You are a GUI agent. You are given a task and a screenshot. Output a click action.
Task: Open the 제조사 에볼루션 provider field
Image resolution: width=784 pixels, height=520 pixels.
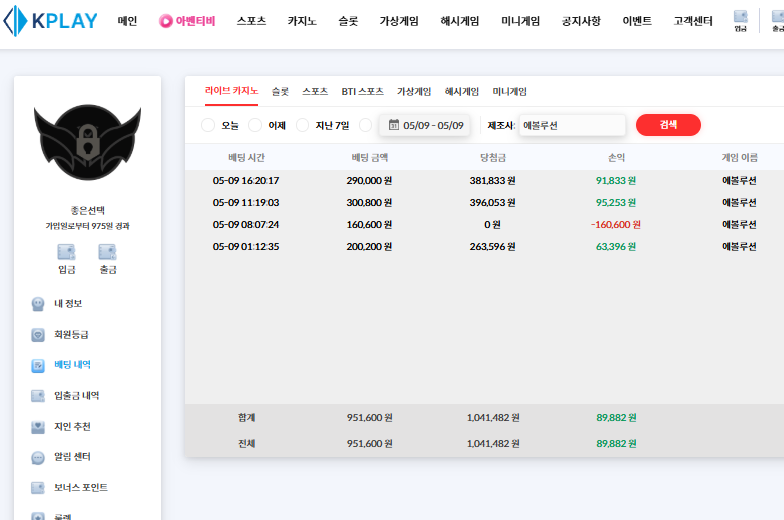(572, 125)
